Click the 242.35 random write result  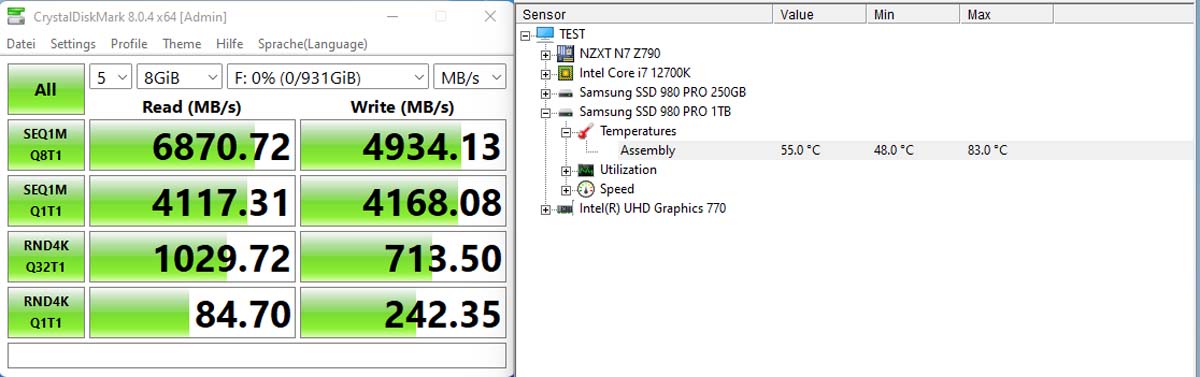(x=403, y=313)
